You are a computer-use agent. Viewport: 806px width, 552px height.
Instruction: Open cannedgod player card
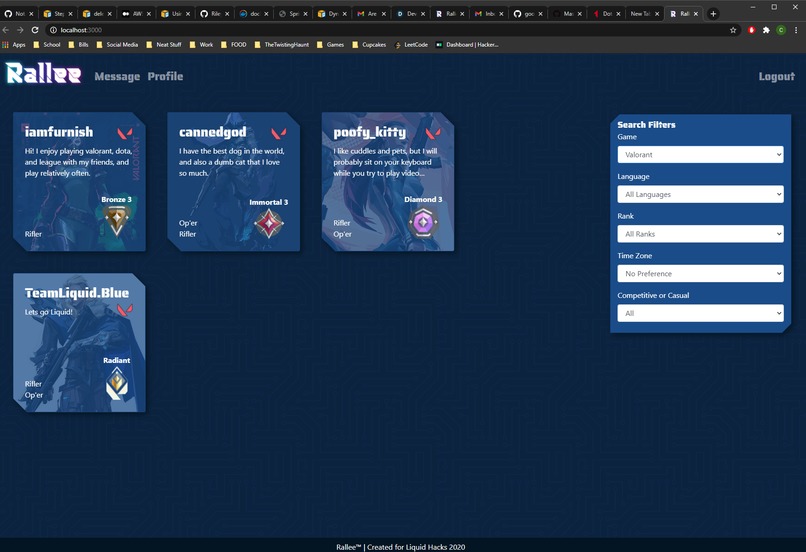233,181
